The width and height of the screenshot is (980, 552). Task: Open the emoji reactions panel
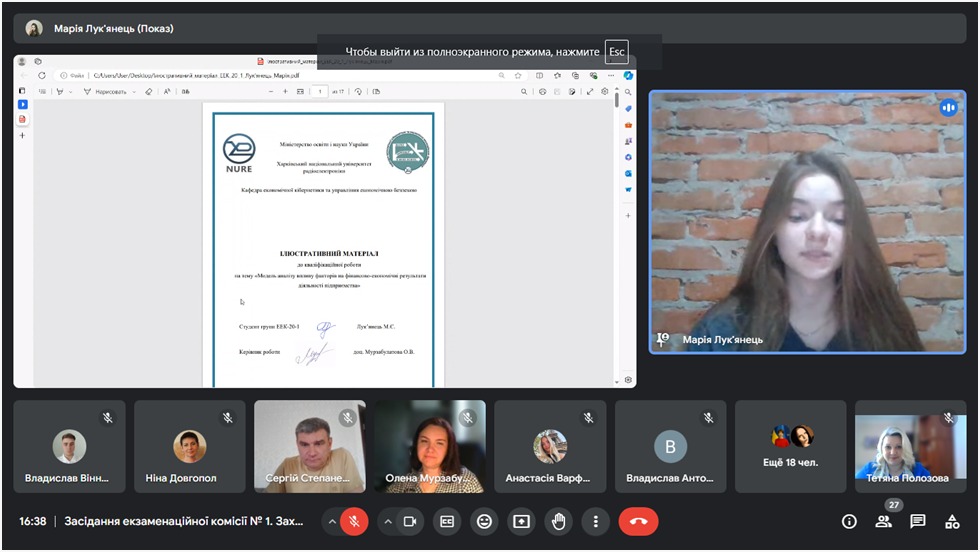[x=484, y=521]
